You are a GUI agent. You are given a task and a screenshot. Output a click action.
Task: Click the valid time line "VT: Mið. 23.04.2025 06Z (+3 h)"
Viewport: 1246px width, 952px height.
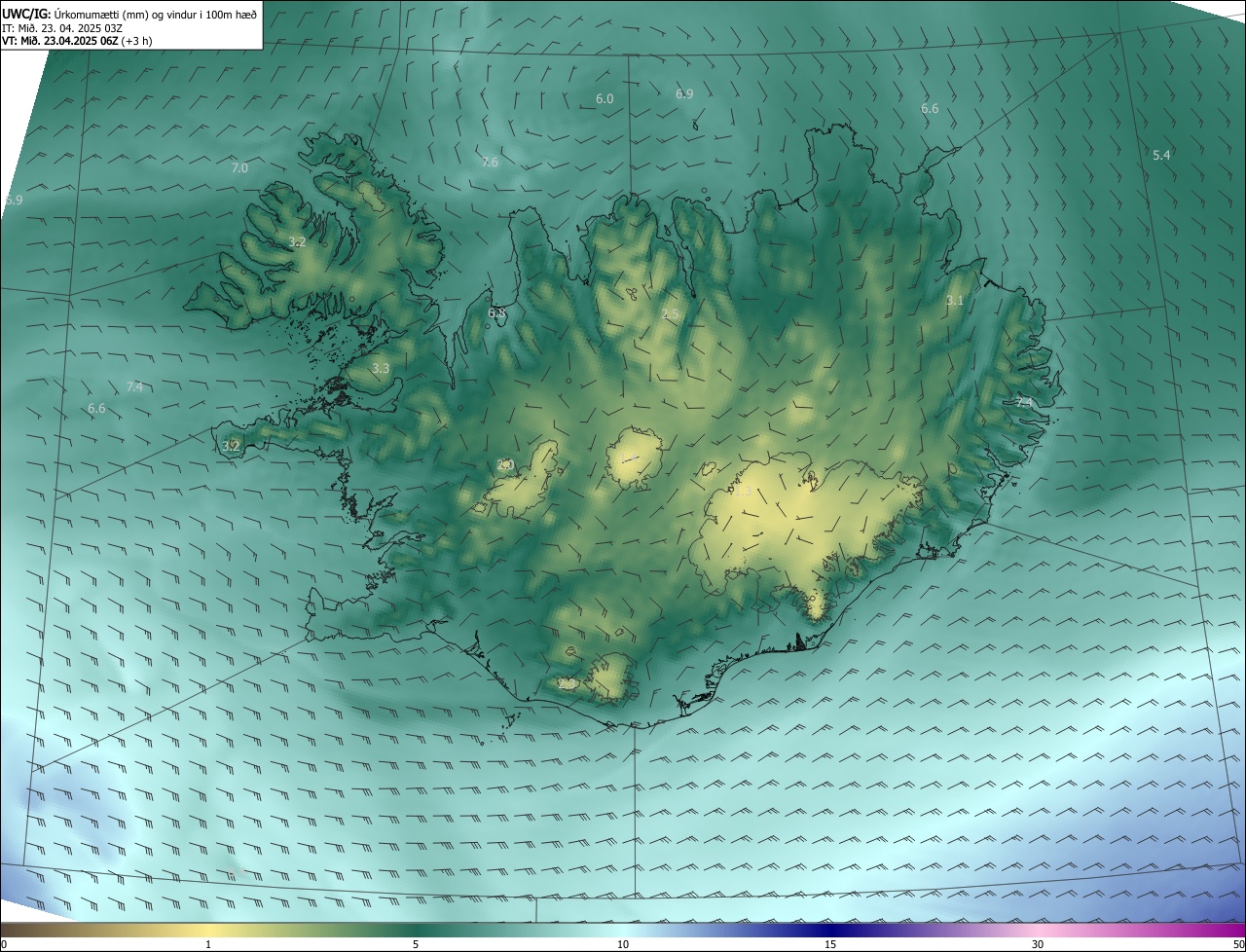tap(77, 41)
